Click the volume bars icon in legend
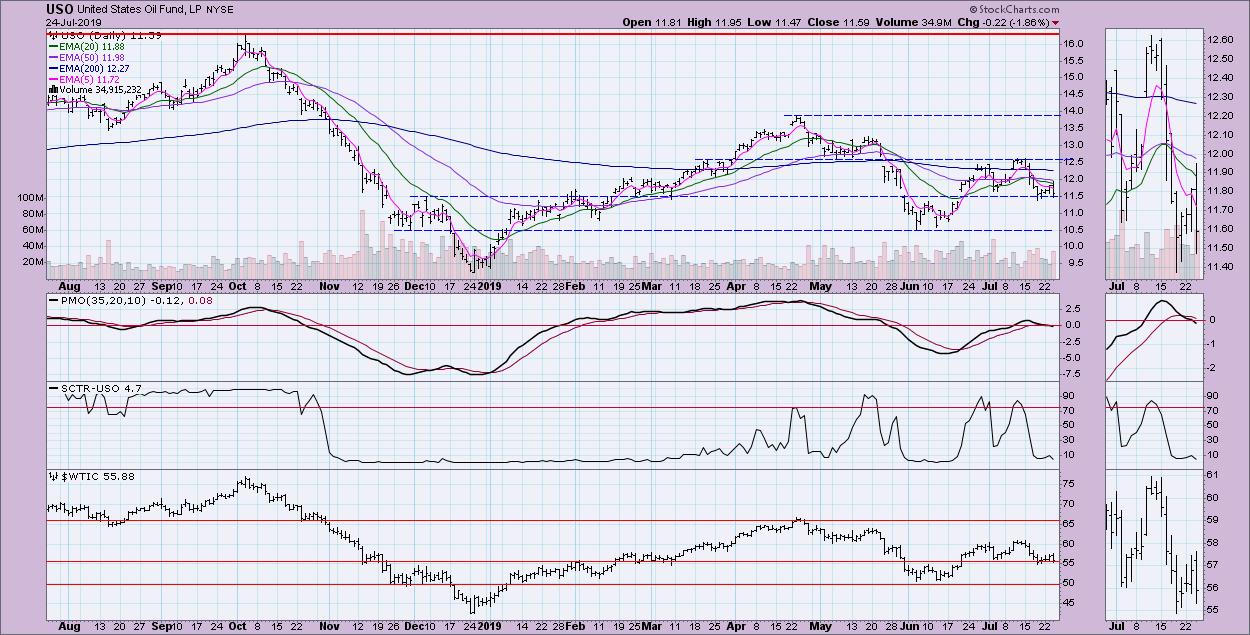The height and width of the screenshot is (635, 1250). 52,89
